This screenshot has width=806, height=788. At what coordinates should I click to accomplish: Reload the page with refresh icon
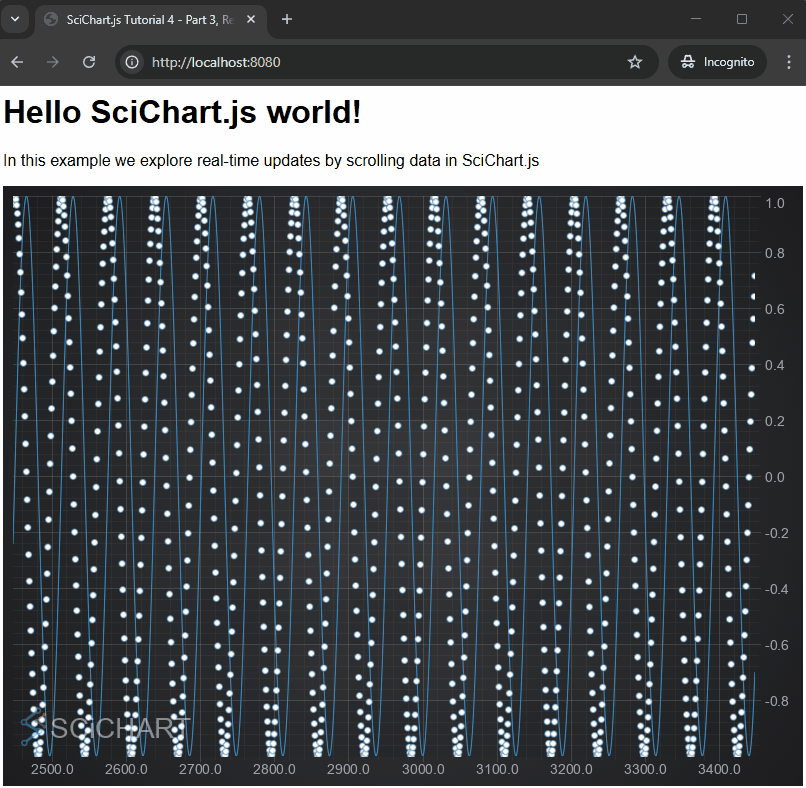click(89, 62)
